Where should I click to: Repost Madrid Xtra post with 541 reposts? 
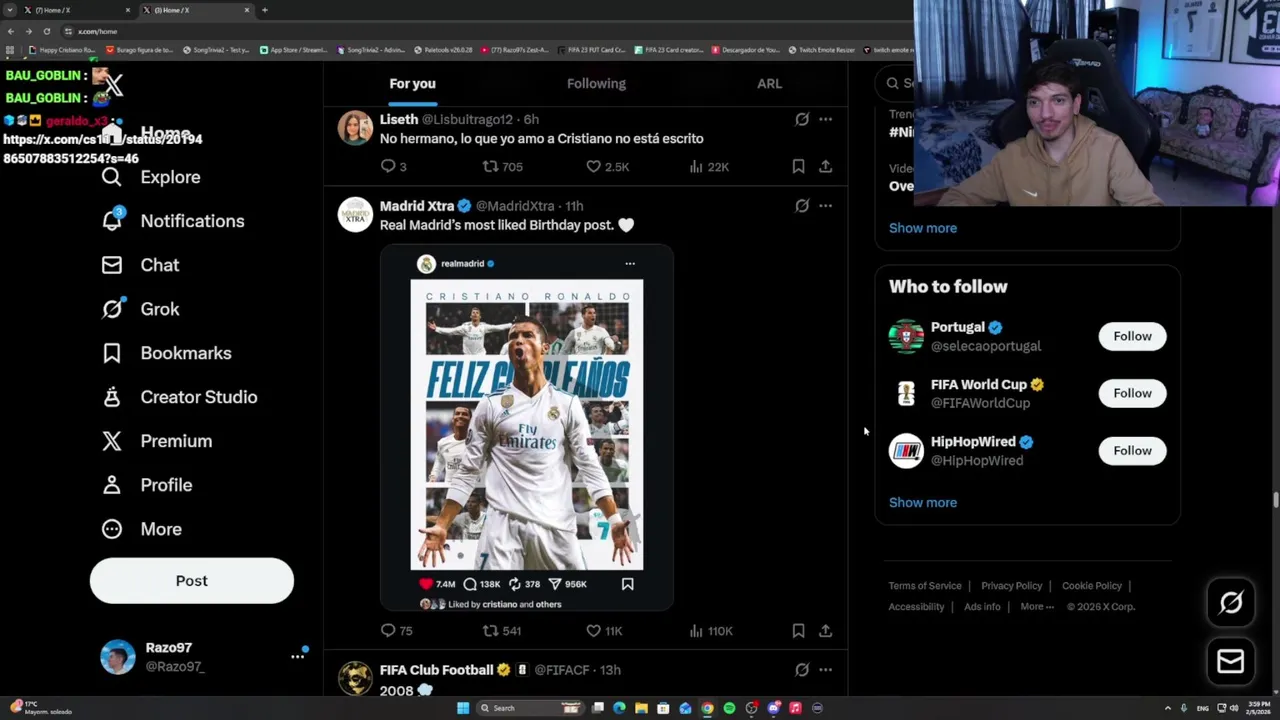pos(501,630)
